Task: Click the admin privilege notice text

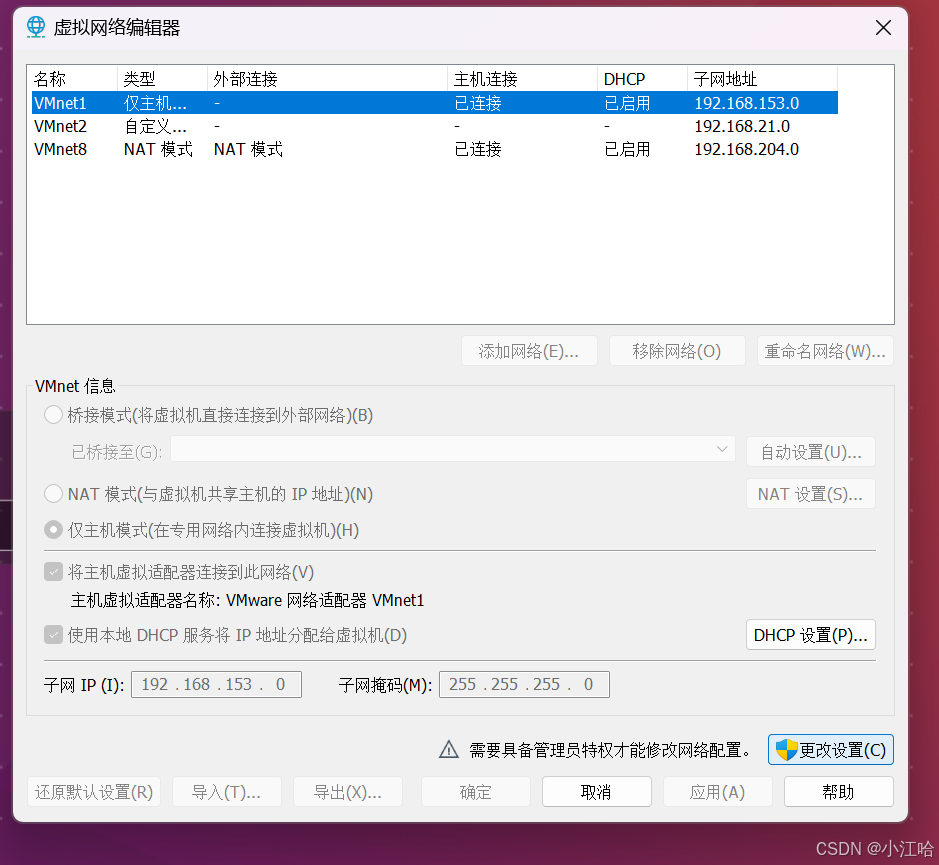Action: [610, 749]
